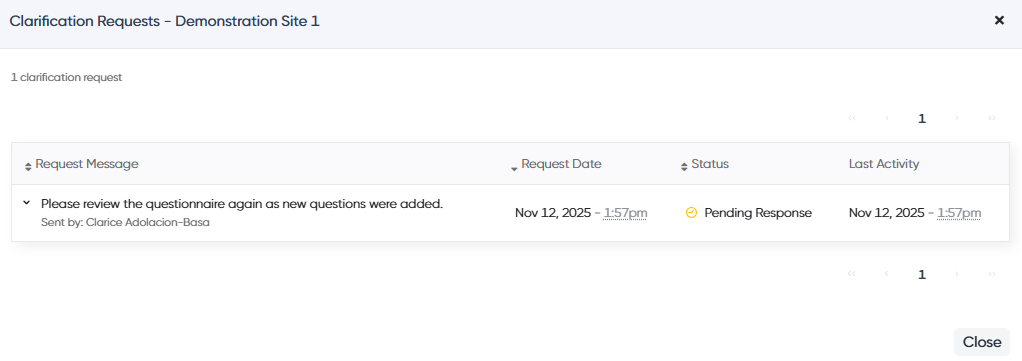Go to first page in bottom pagination

[851, 274]
